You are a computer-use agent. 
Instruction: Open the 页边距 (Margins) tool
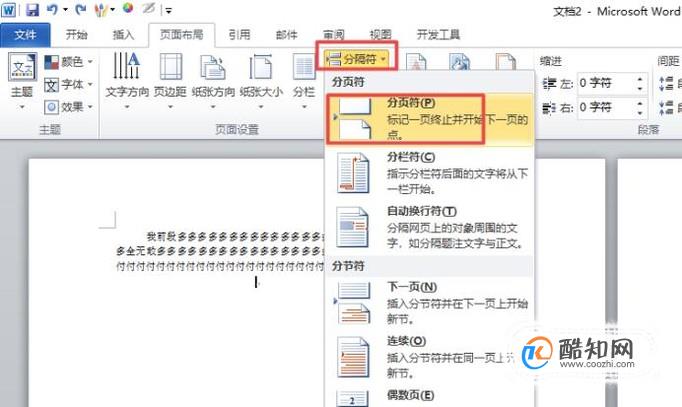(170, 80)
